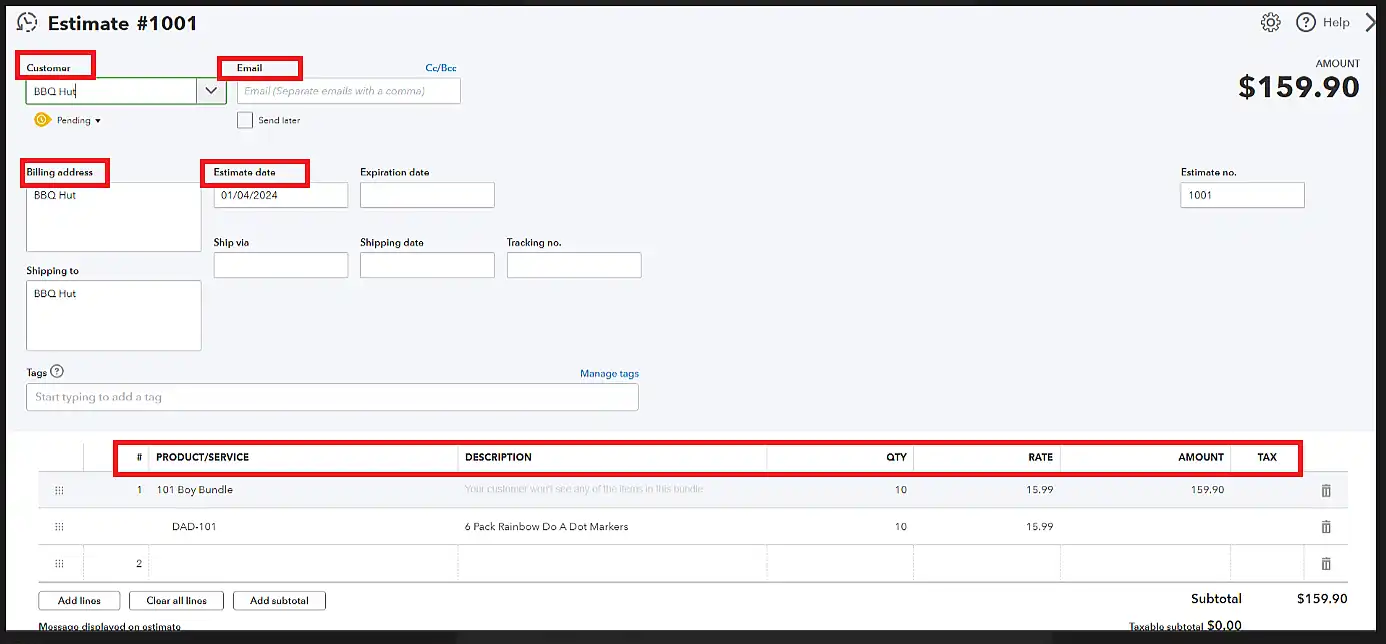Click the Estimate #1001 title

(123, 23)
